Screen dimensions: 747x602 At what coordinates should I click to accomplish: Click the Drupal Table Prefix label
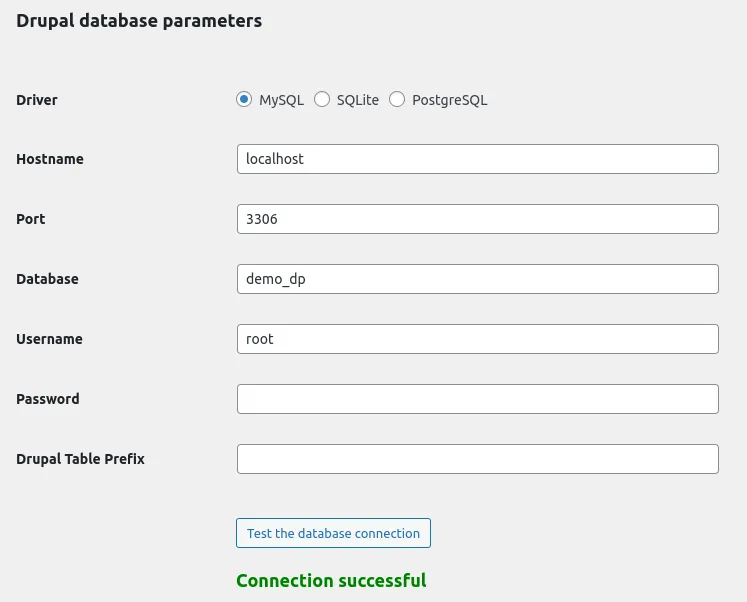[x=80, y=459]
